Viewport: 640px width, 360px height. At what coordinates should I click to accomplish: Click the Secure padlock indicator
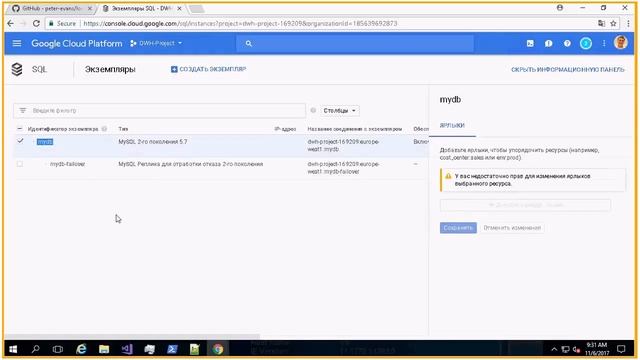click(x=62, y=24)
